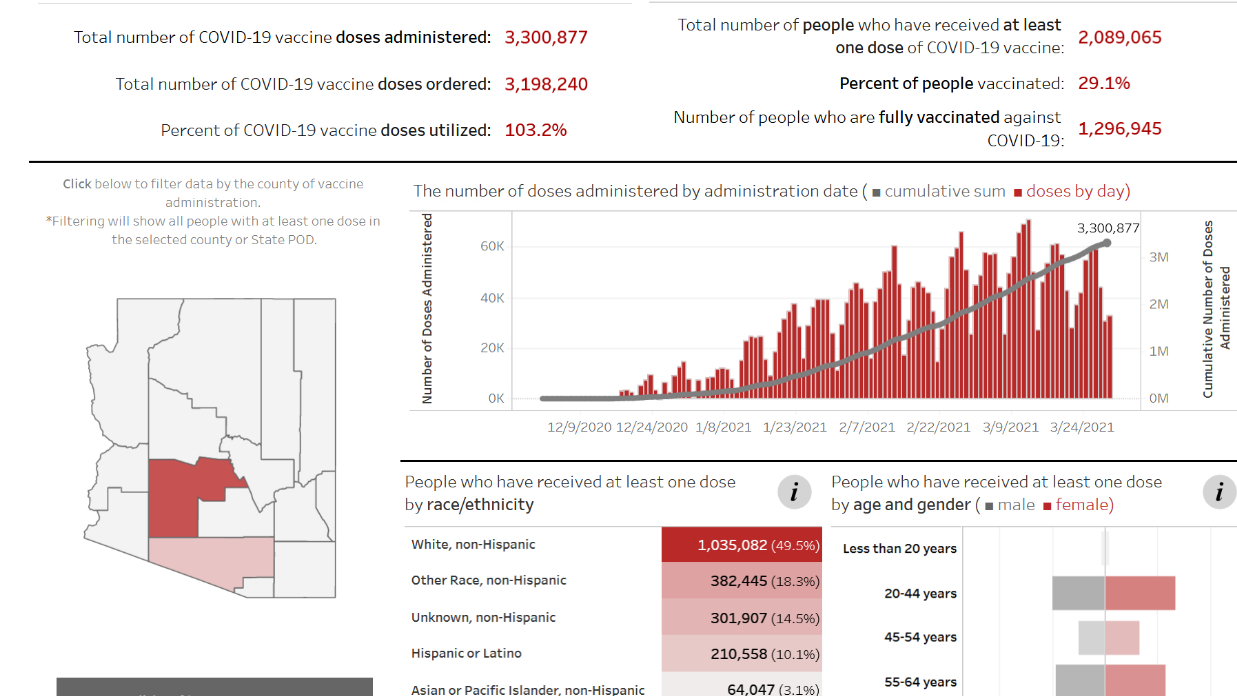Pick Cochise County in map's southeast corner
Viewport: 1237px width, 696px height.
pos(304,568)
